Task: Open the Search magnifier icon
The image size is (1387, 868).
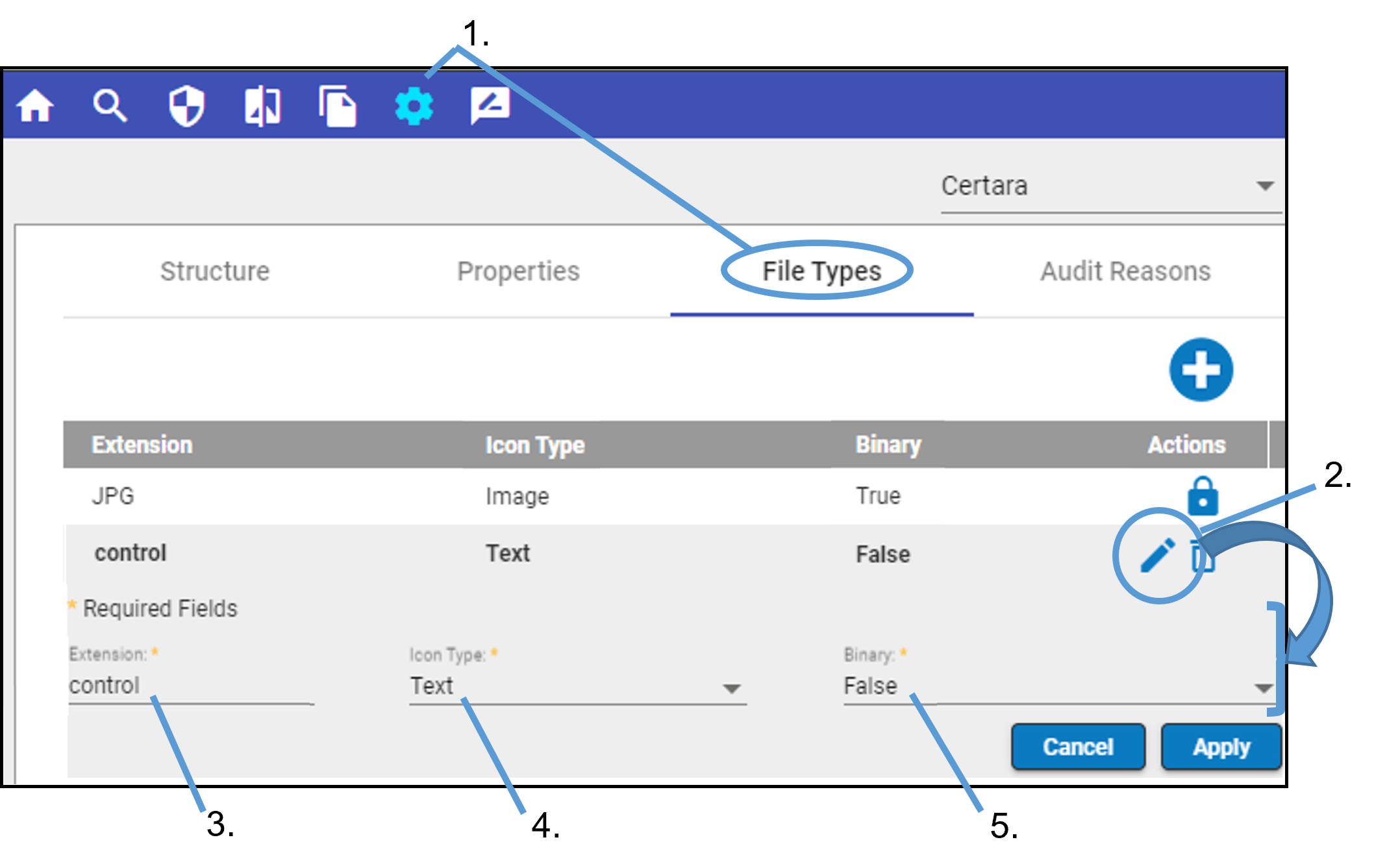Action: [110, 106]
